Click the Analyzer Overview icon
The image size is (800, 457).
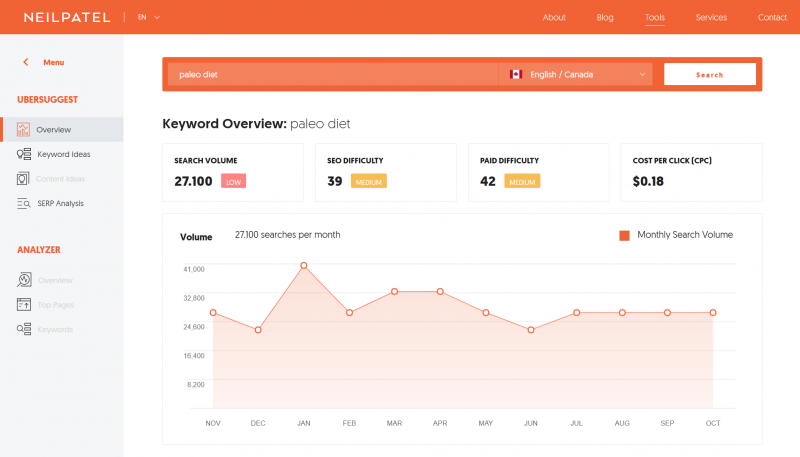tap(24, 280)
